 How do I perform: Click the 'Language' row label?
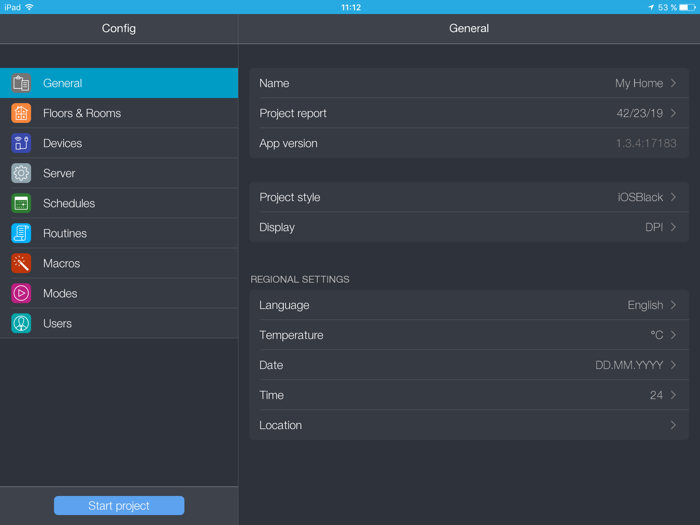click(284, 305)
